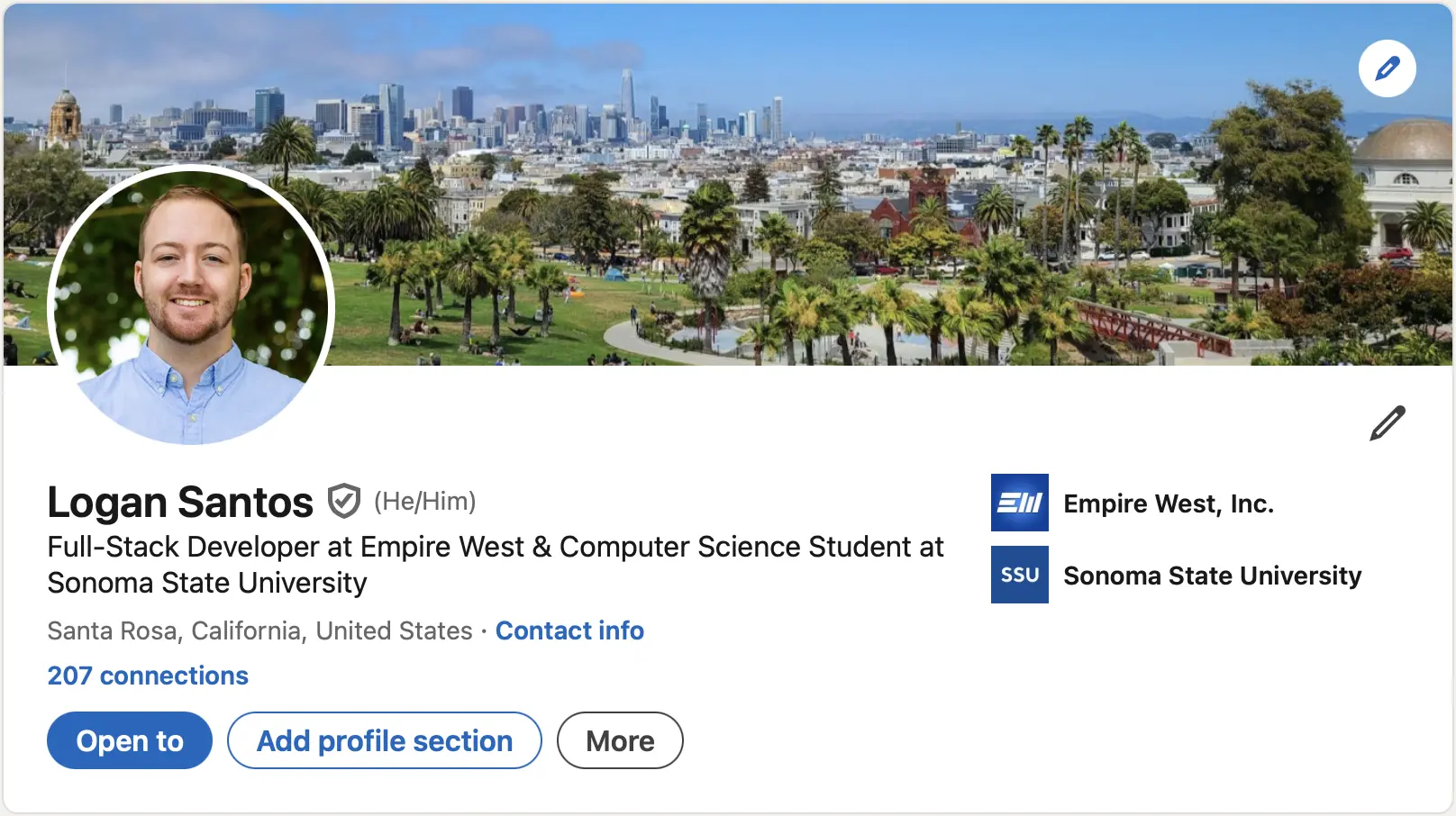Click Add profile section button

pos(385,740)
